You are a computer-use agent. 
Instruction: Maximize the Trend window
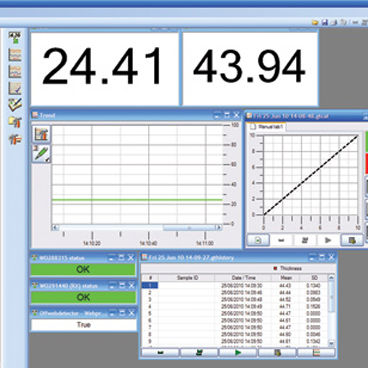click(227, 115)
